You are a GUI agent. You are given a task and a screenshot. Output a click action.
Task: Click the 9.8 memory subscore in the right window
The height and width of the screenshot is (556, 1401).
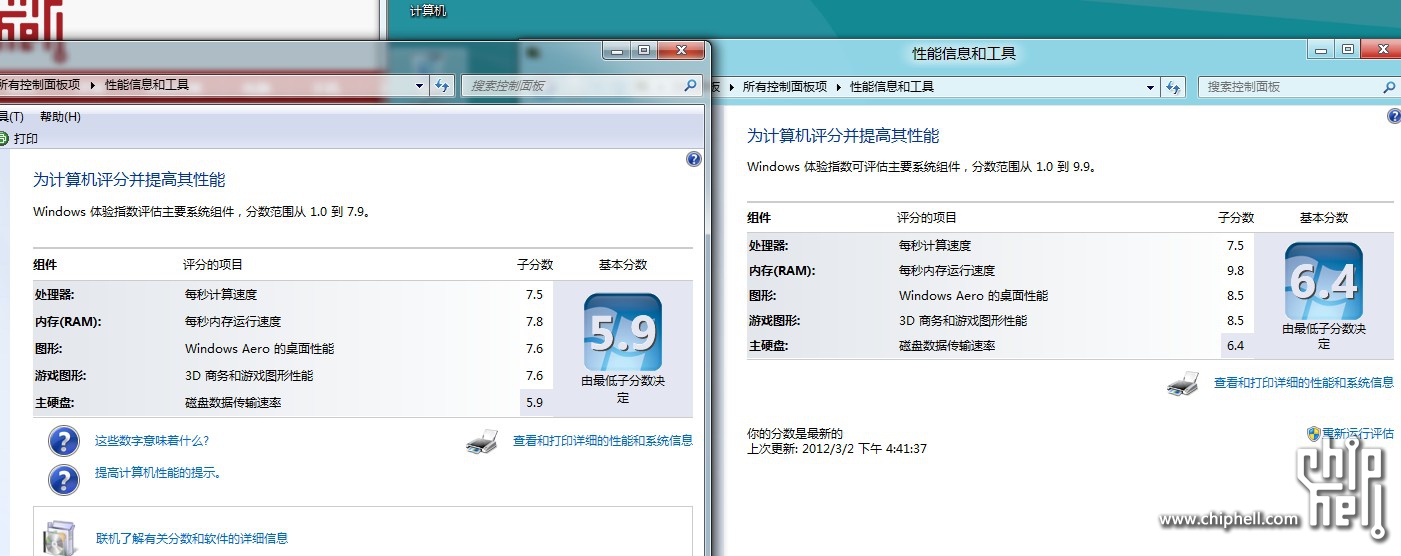1236,271
